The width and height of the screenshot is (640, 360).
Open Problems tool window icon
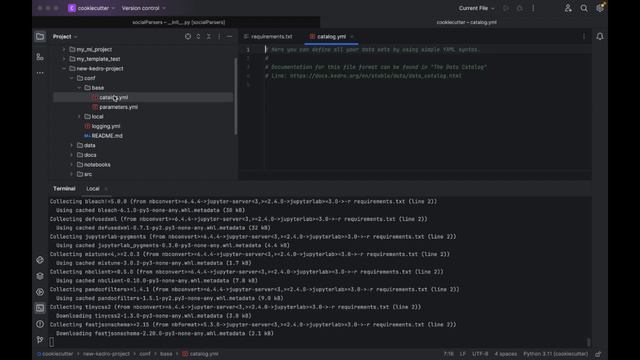click(40, 324)
